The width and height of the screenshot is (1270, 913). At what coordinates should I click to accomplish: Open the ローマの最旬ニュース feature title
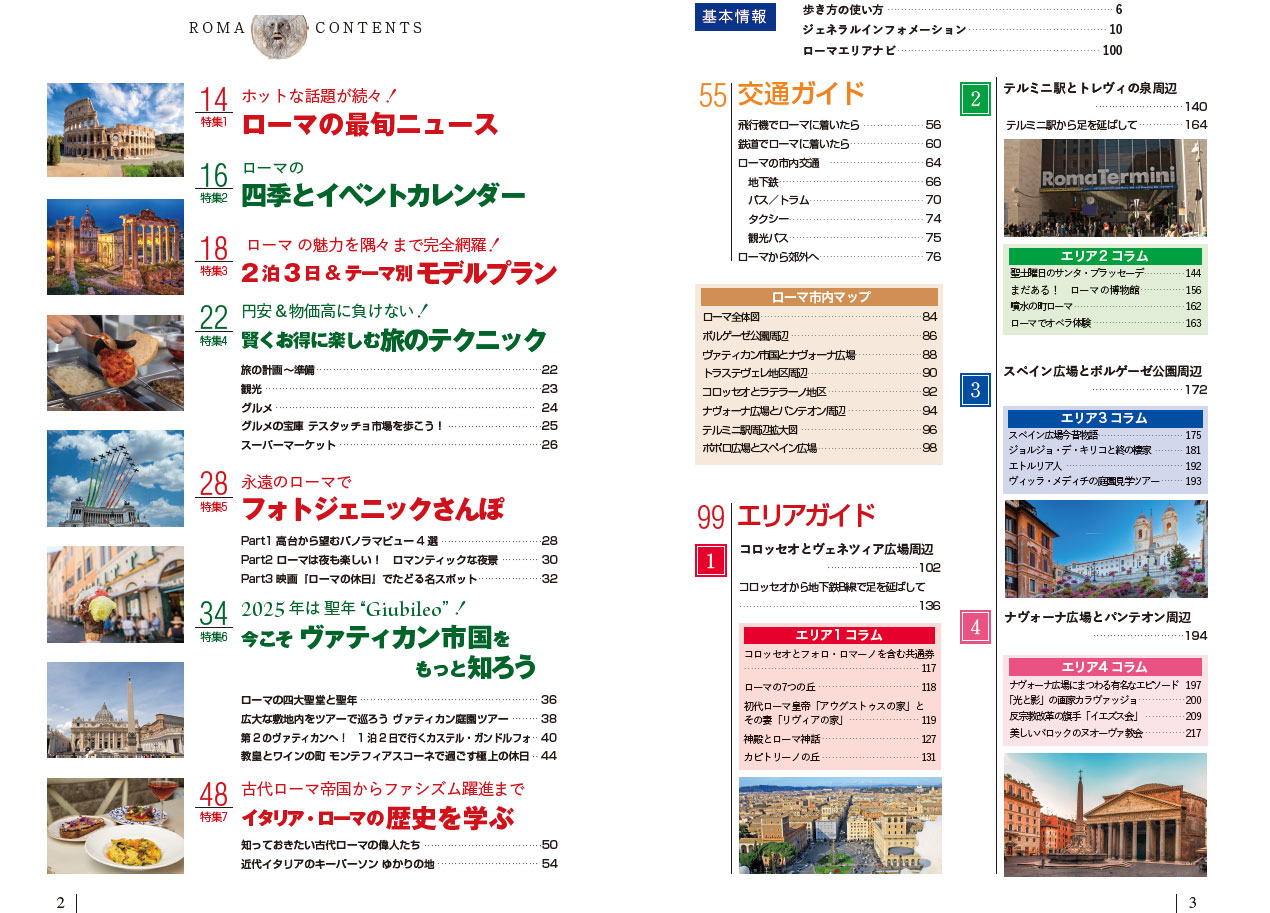370,125
